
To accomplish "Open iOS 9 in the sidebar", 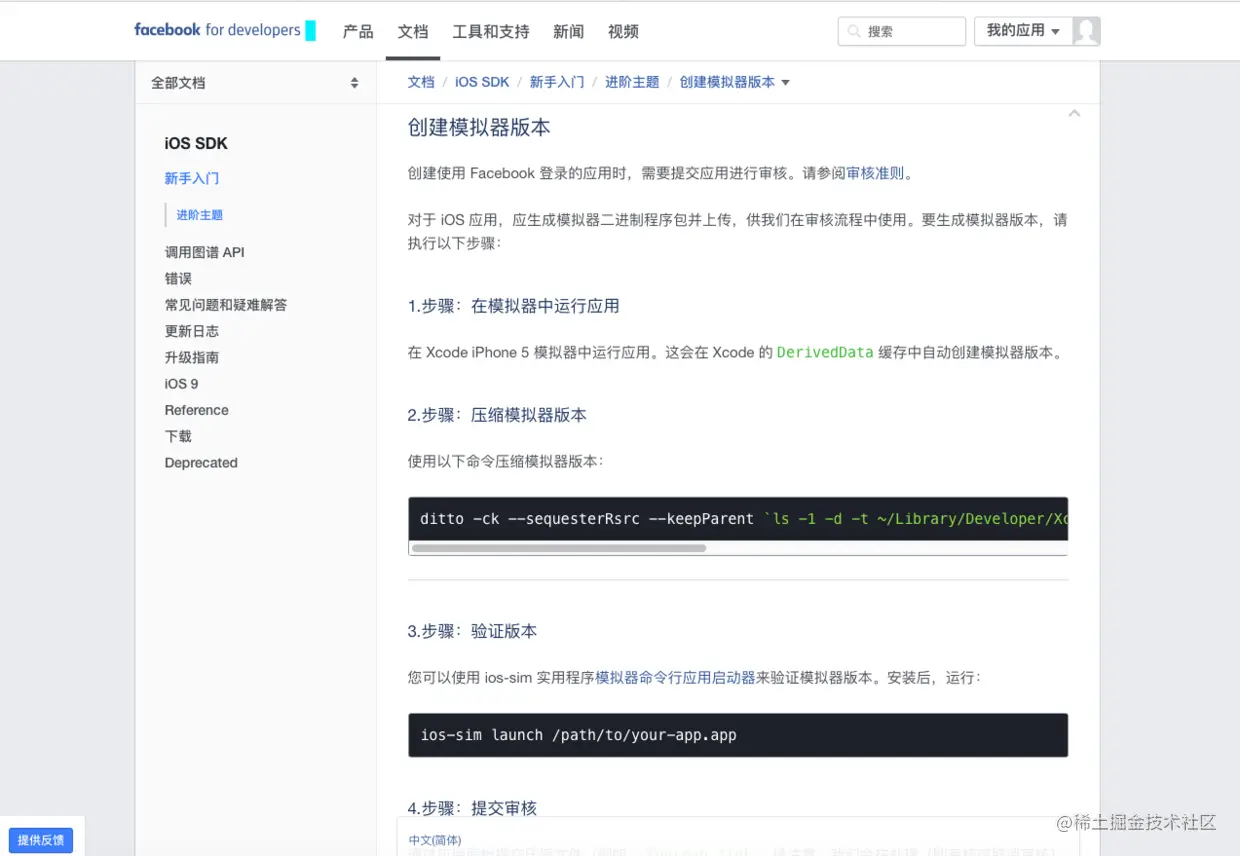I will (182, 384).
